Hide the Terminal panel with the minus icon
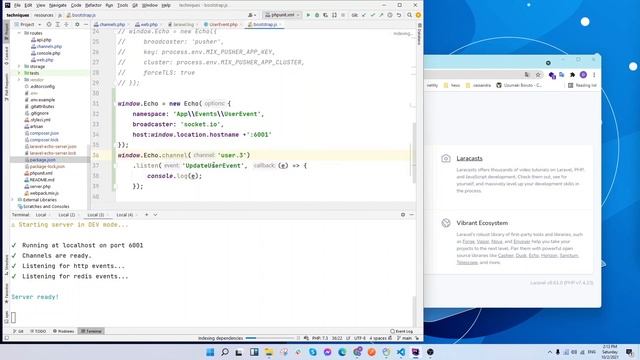The width and height of the screenshot is (640, 360). click(x=411, y=214)
